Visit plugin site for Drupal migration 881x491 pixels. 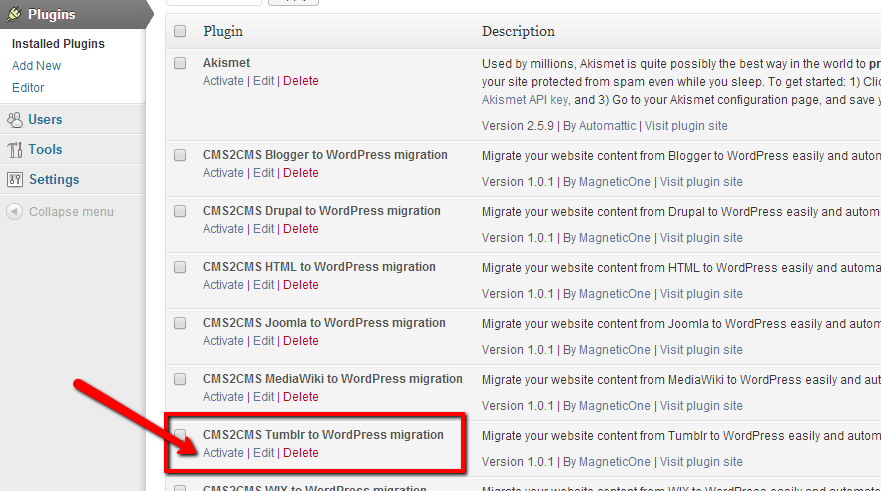pos(701,238)
